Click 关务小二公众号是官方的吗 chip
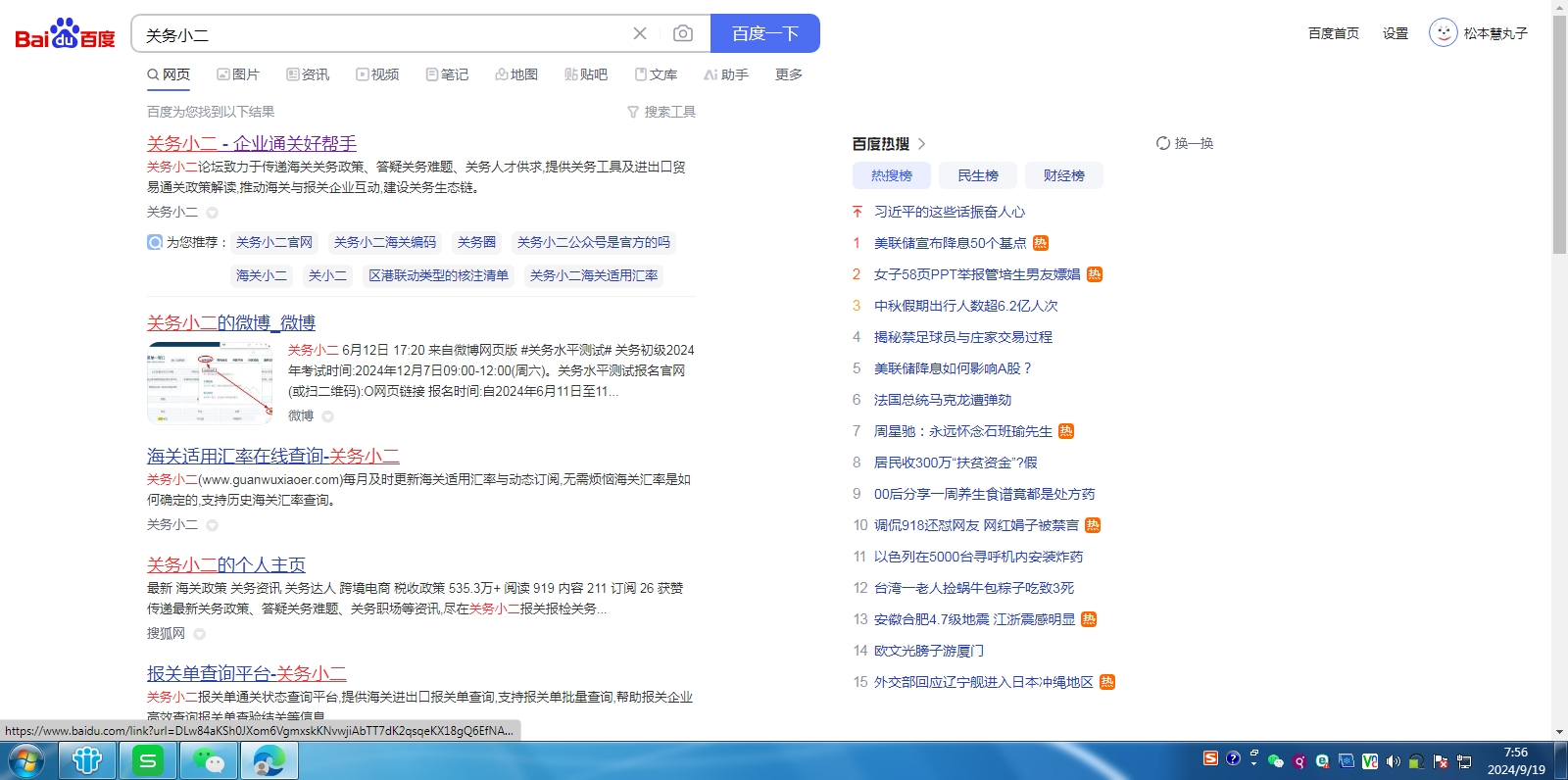Viewport: 1568px width, 780px height. [x=594, y=242]
